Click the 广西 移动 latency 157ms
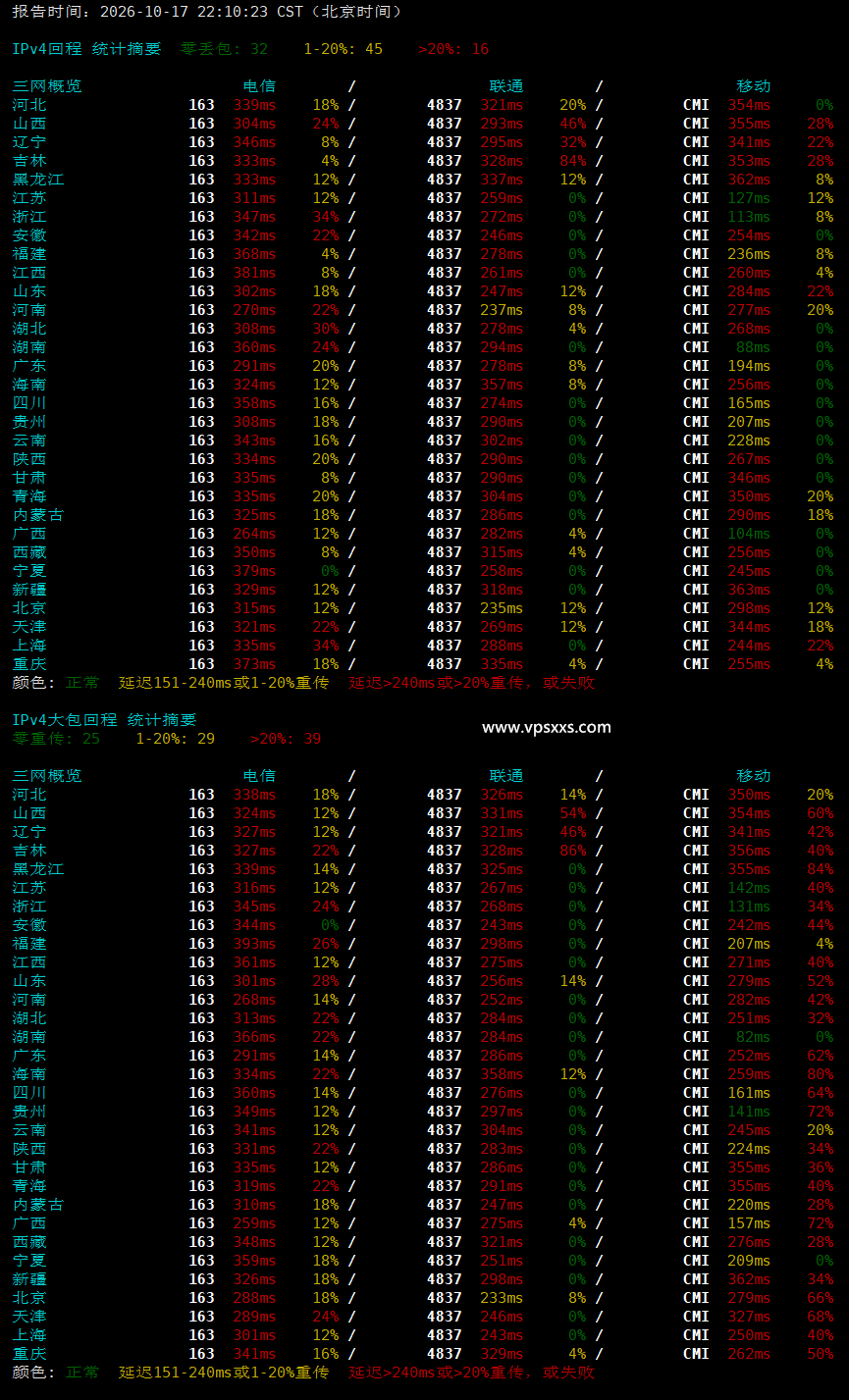 750,1223
